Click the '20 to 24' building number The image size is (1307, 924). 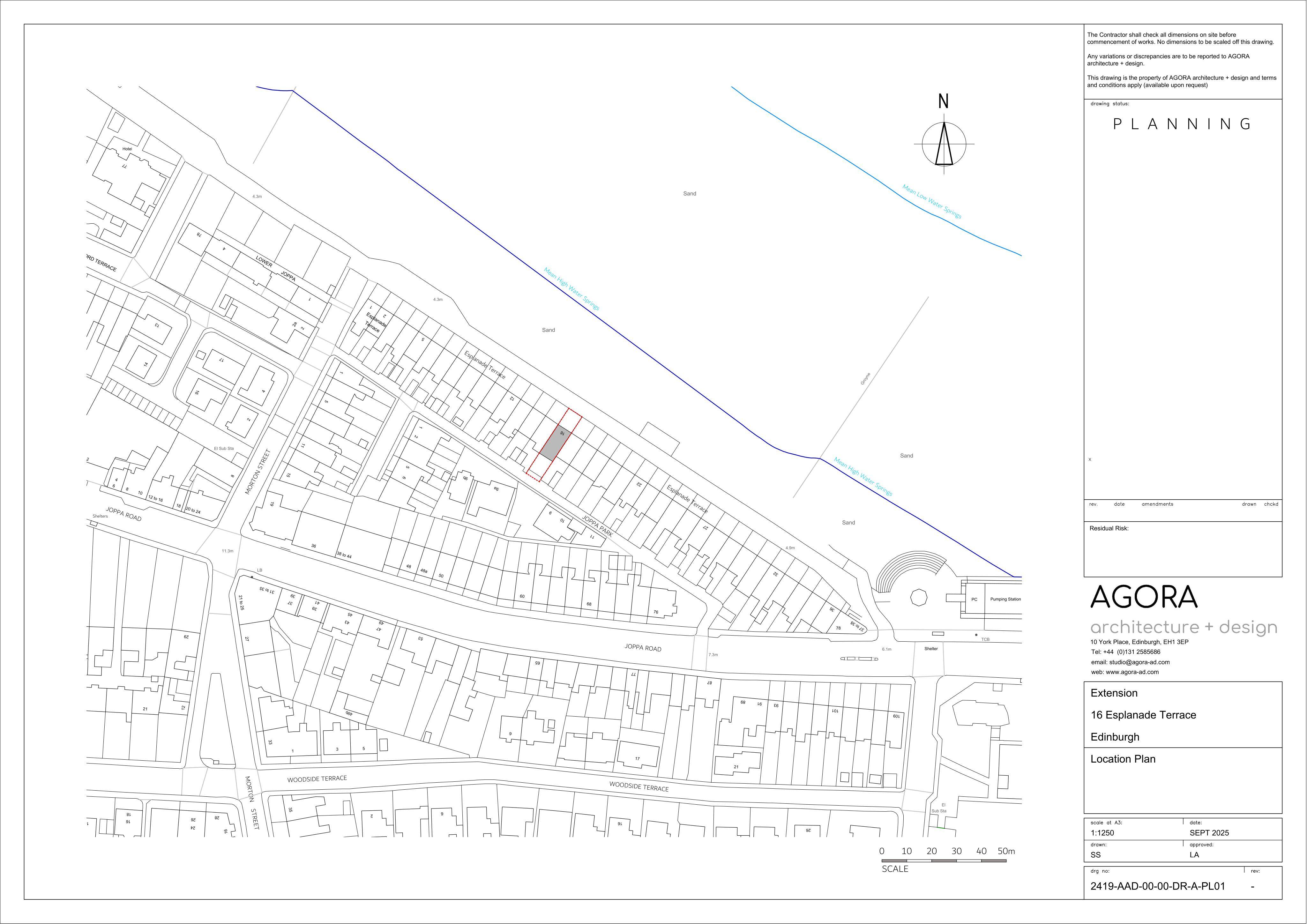[194, 511]
